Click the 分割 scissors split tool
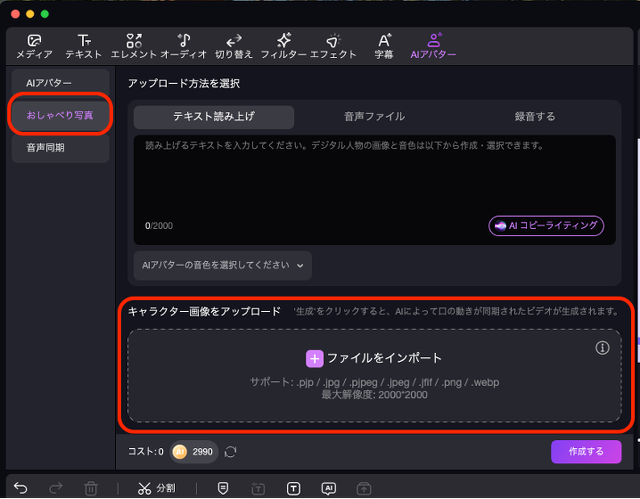 (157, 488)
